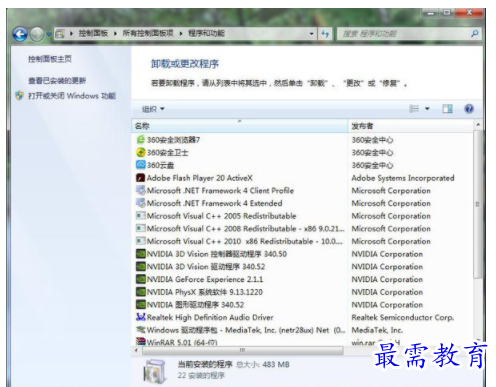
Task: Sort by 名称 column header
Action: point(240,126)
